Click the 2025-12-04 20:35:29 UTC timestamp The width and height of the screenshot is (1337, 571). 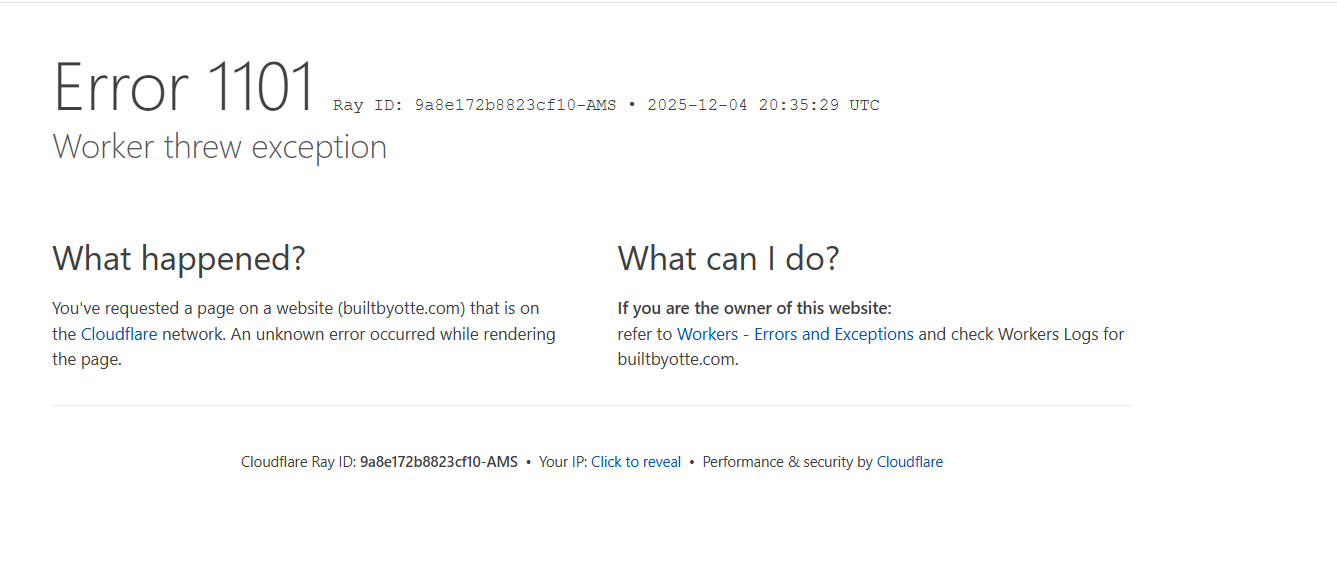click(763, 105)
